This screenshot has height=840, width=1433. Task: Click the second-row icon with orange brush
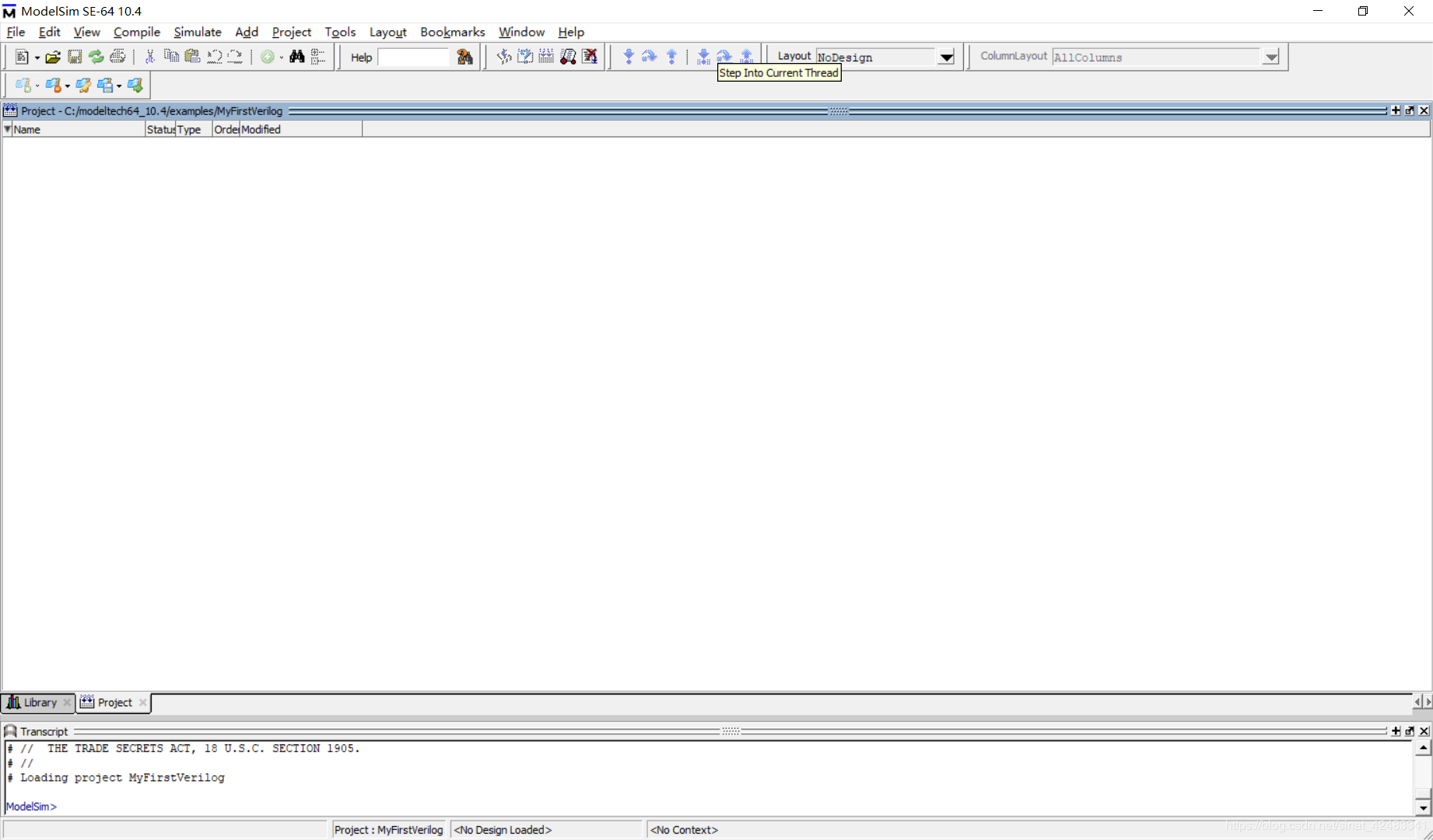point(53,86)
